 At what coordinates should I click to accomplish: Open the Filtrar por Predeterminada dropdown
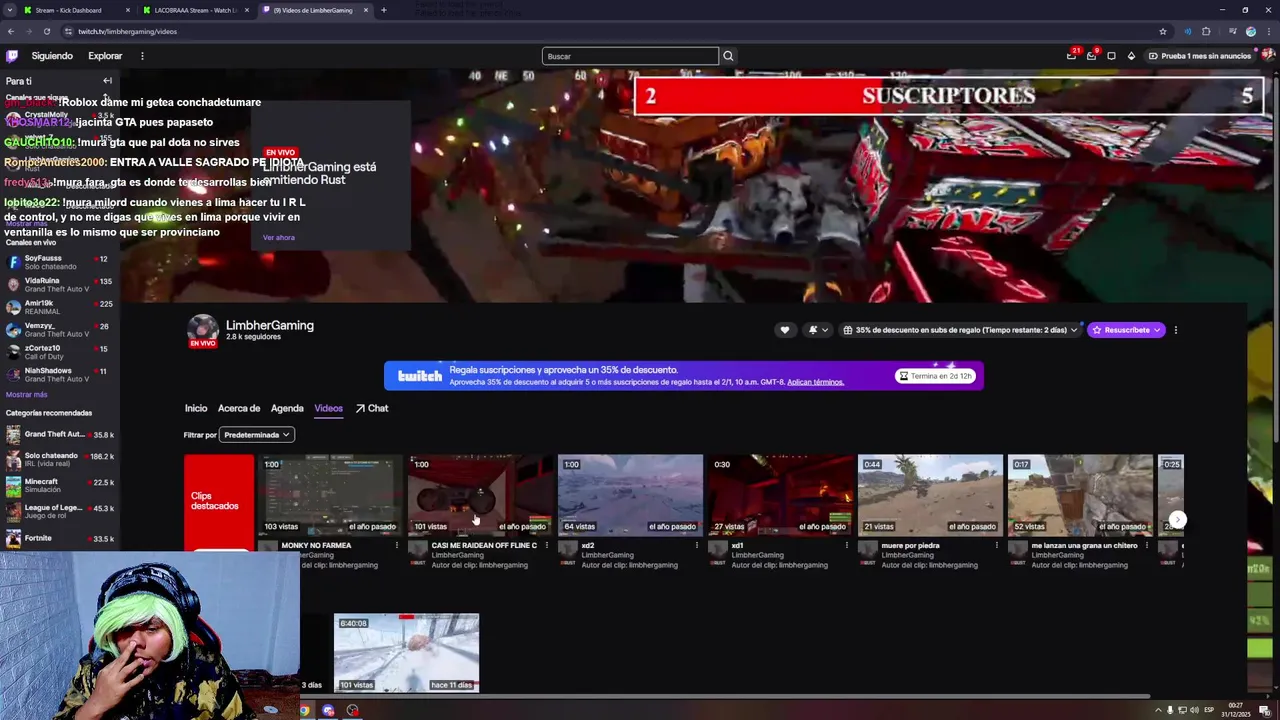pyautogui.click(x=256, y=435)
